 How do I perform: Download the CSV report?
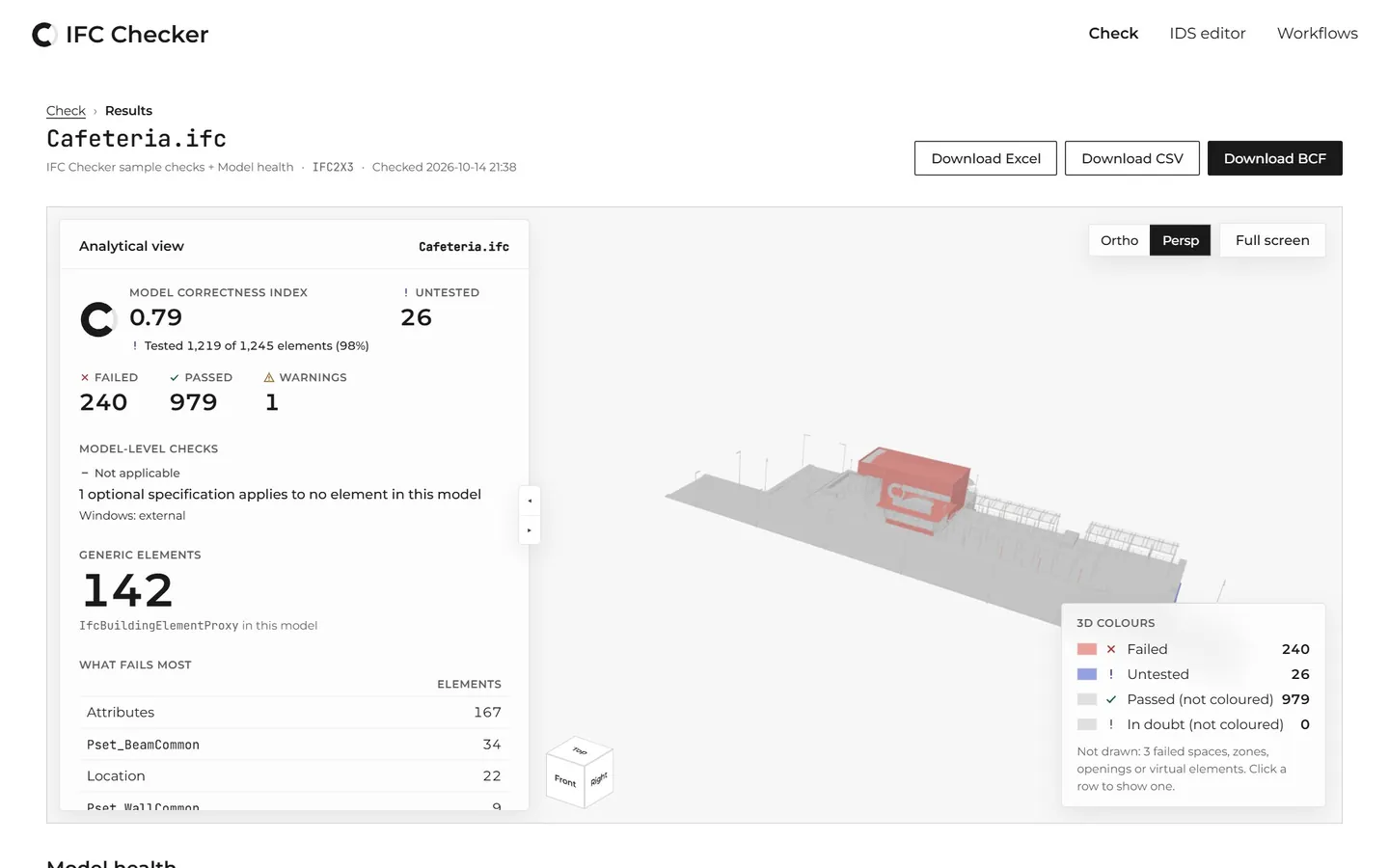(x=1132, y=158)
